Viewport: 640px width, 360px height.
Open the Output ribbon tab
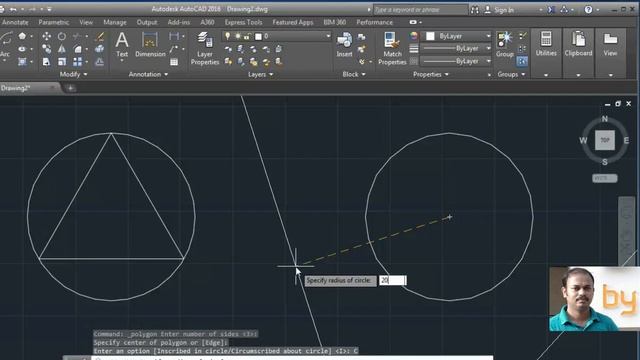pos(147,22)
